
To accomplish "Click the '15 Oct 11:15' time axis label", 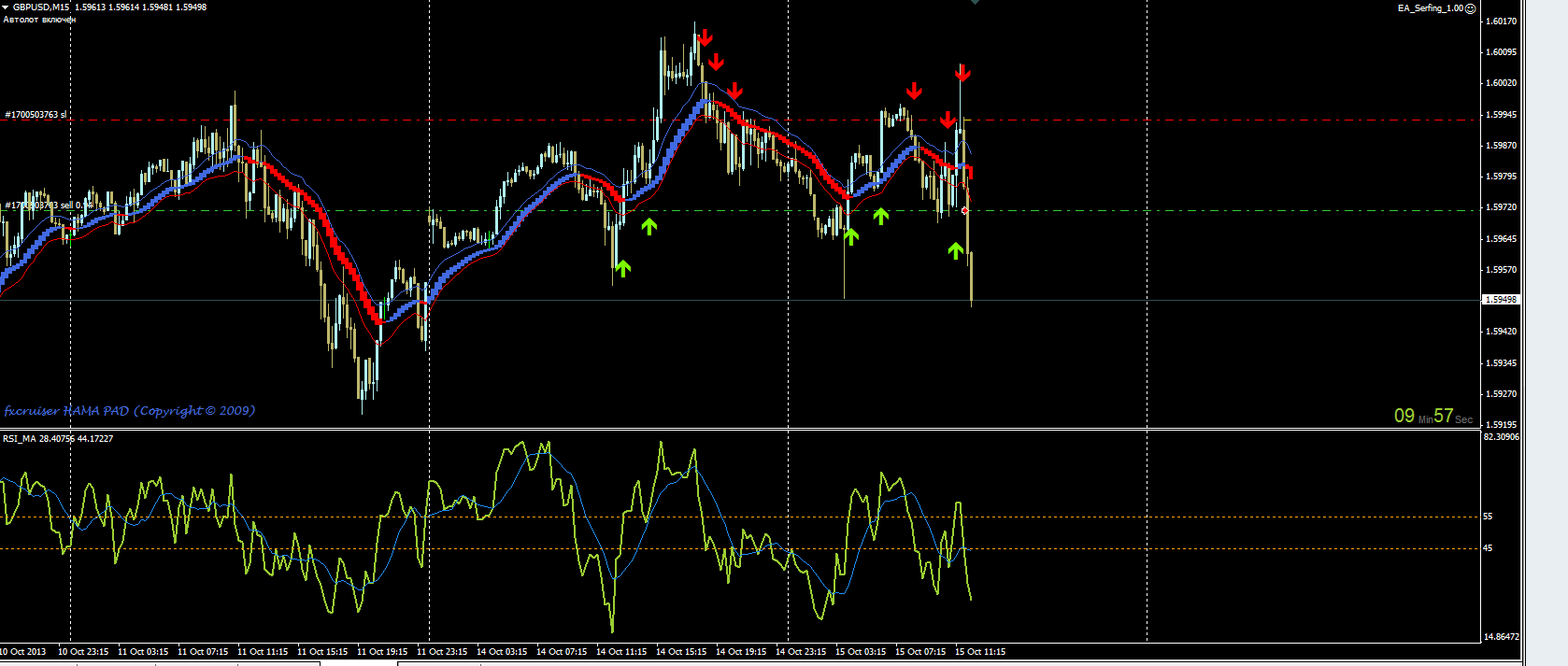I will point(980,652).
